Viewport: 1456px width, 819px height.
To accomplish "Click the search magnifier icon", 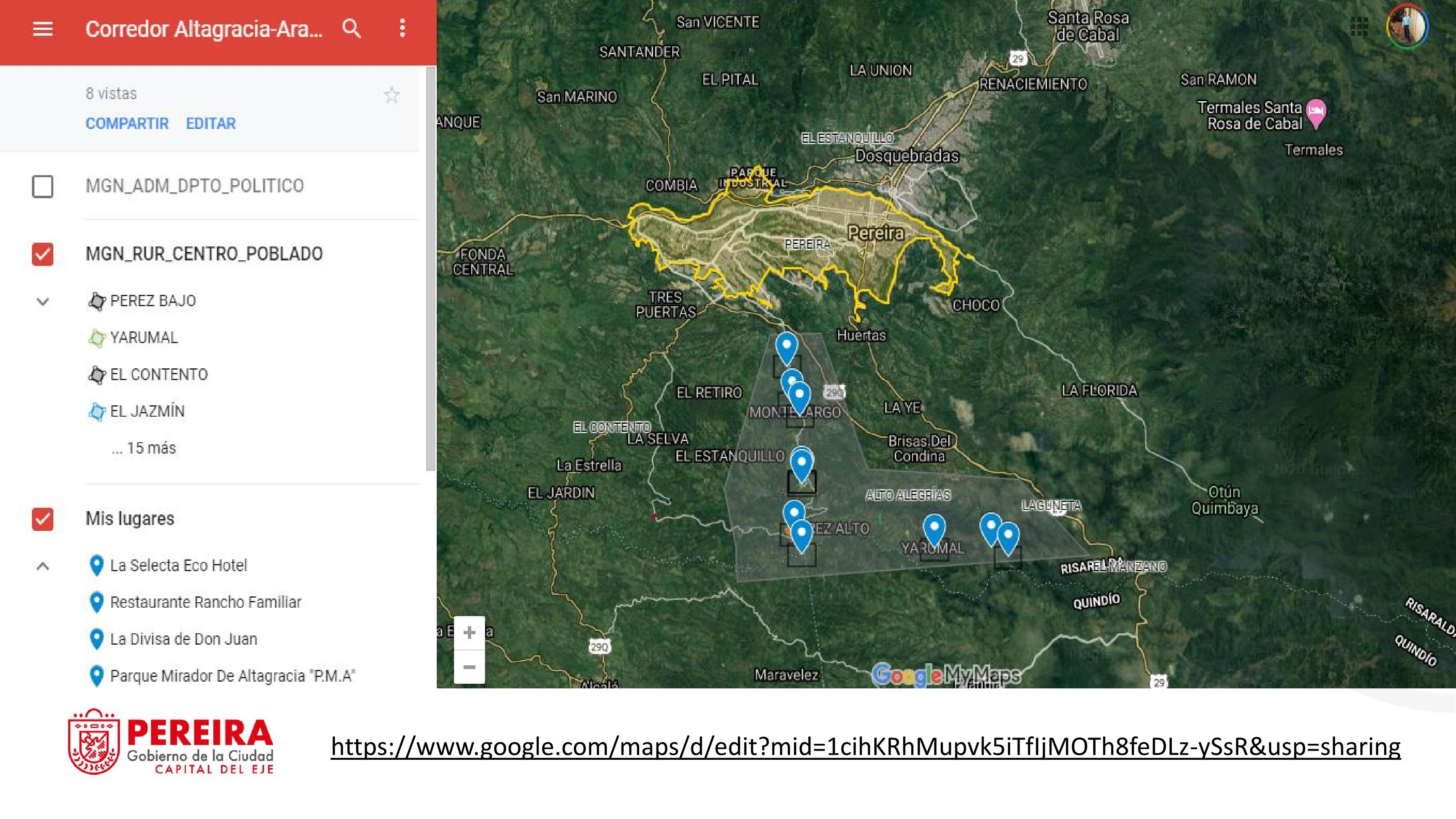I will point(352,28).
